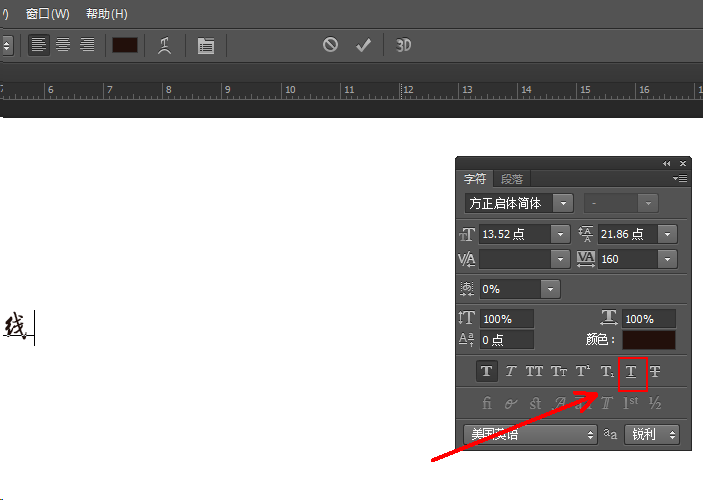Click the tracking VA icon label

click(586, 259)
